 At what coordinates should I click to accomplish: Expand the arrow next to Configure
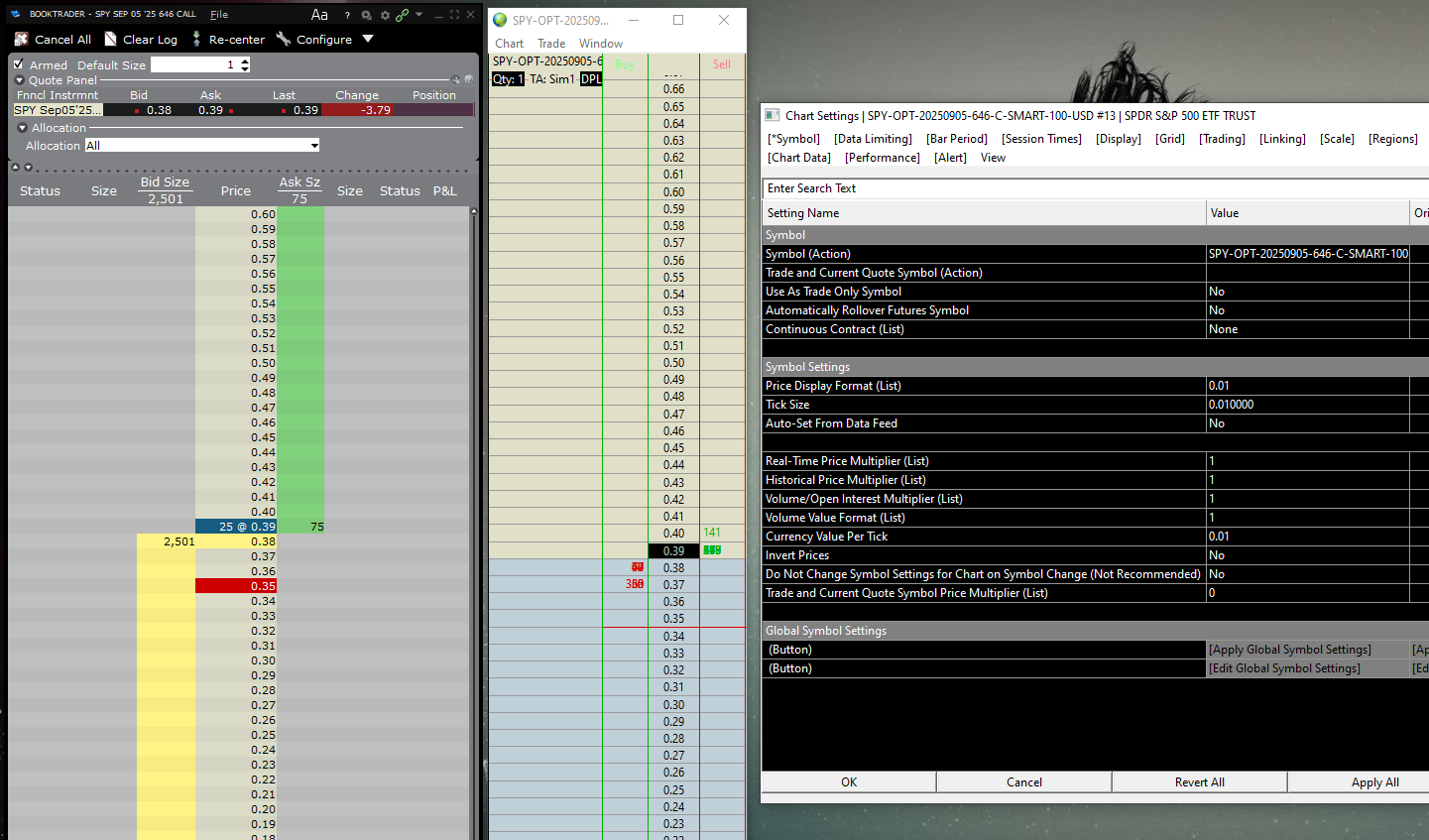pyautogui.click(x=368, y=39)
